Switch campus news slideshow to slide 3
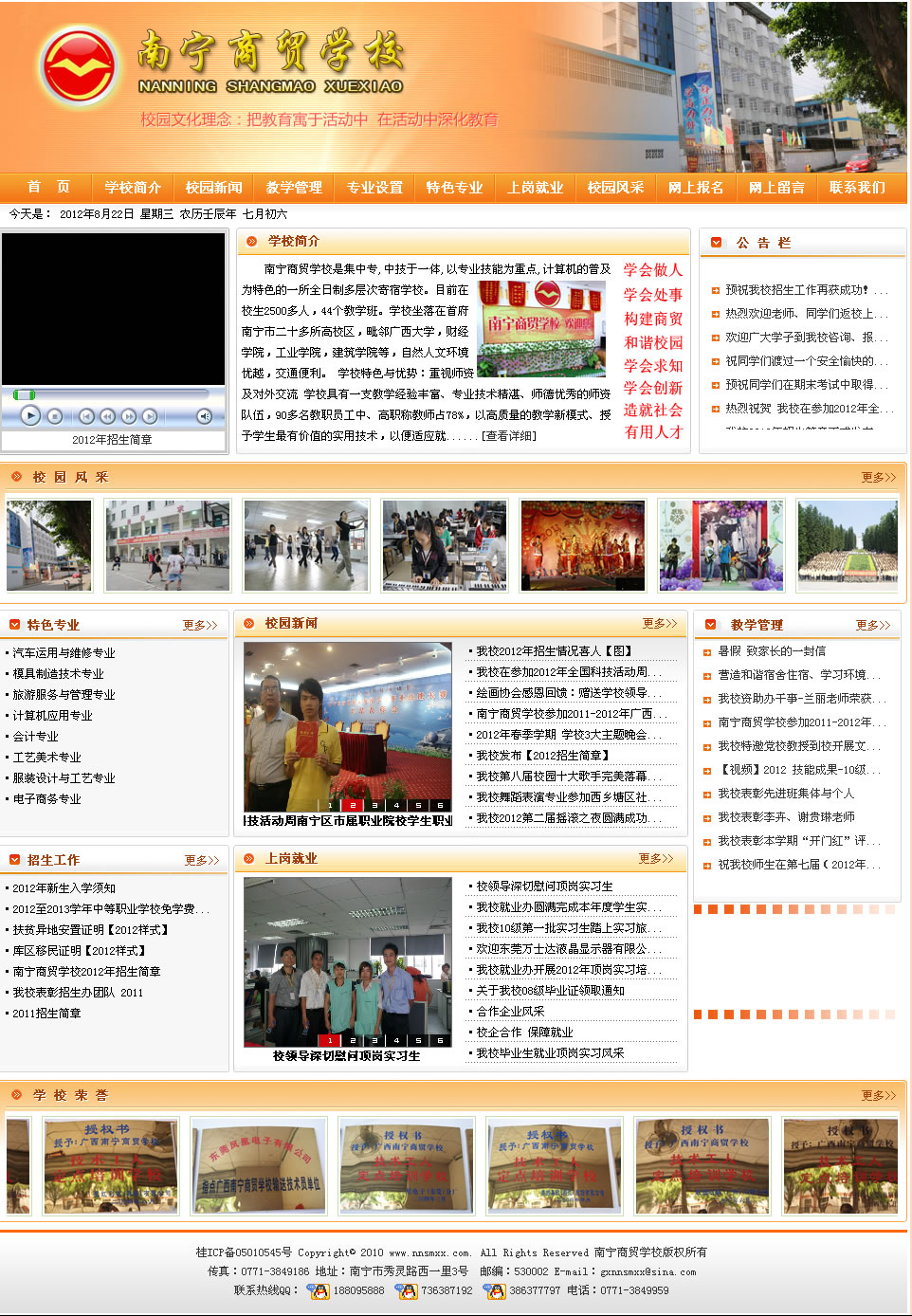This screenshot has height=1316, width=912. pos(374,806)
